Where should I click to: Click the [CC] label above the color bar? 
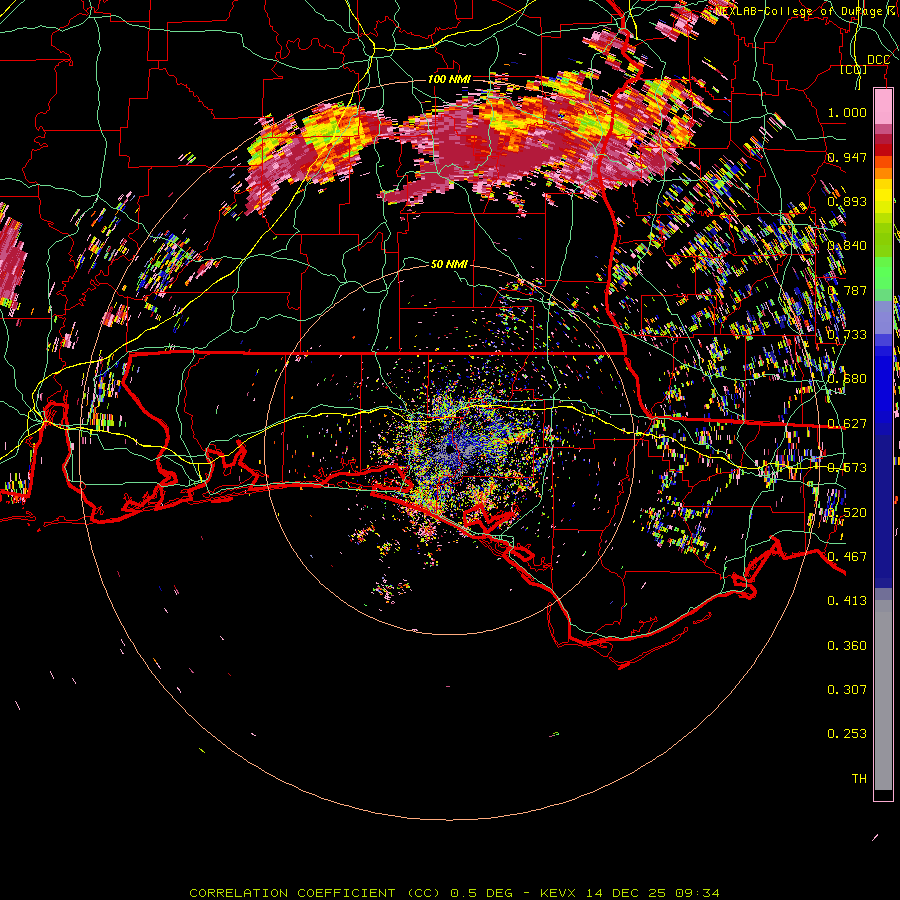tap(854, 70)
